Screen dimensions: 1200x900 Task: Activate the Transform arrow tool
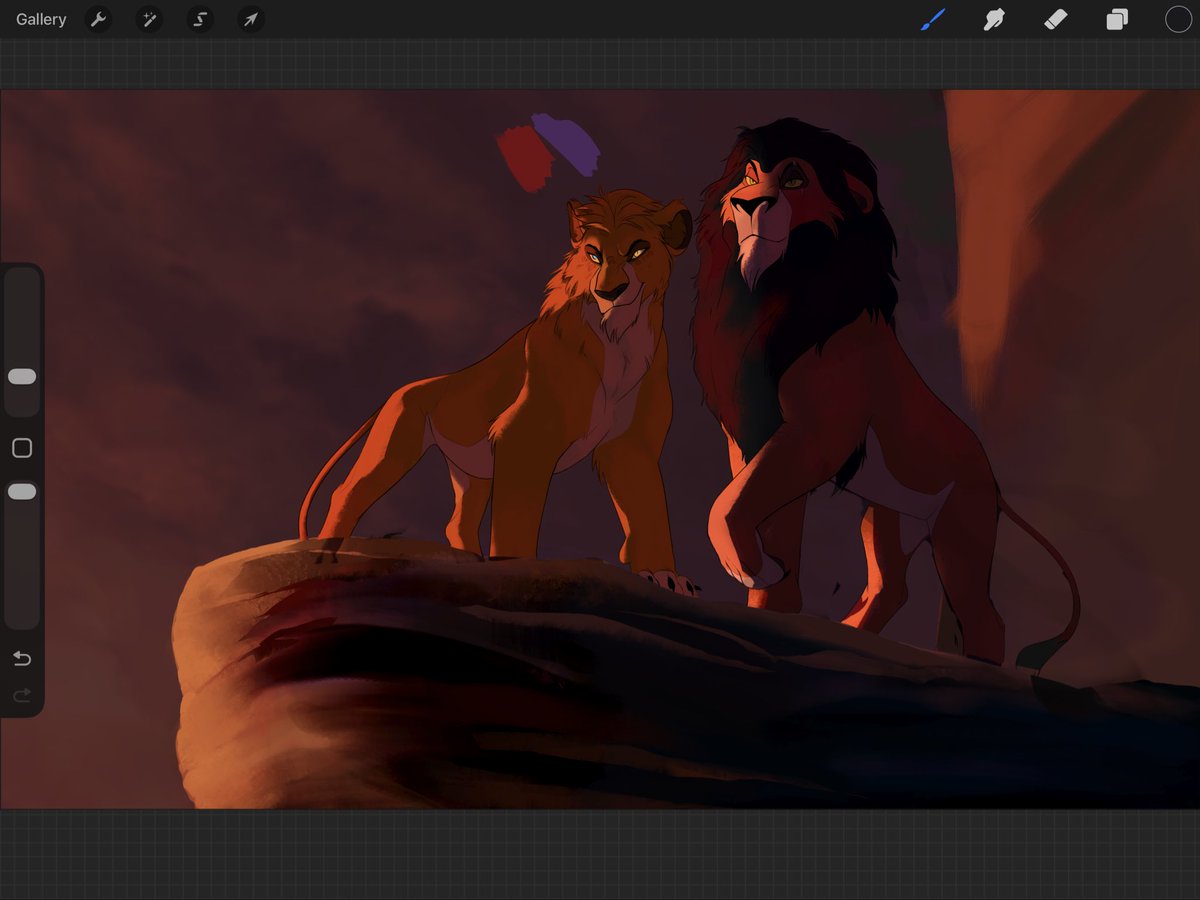click(251, 19)
